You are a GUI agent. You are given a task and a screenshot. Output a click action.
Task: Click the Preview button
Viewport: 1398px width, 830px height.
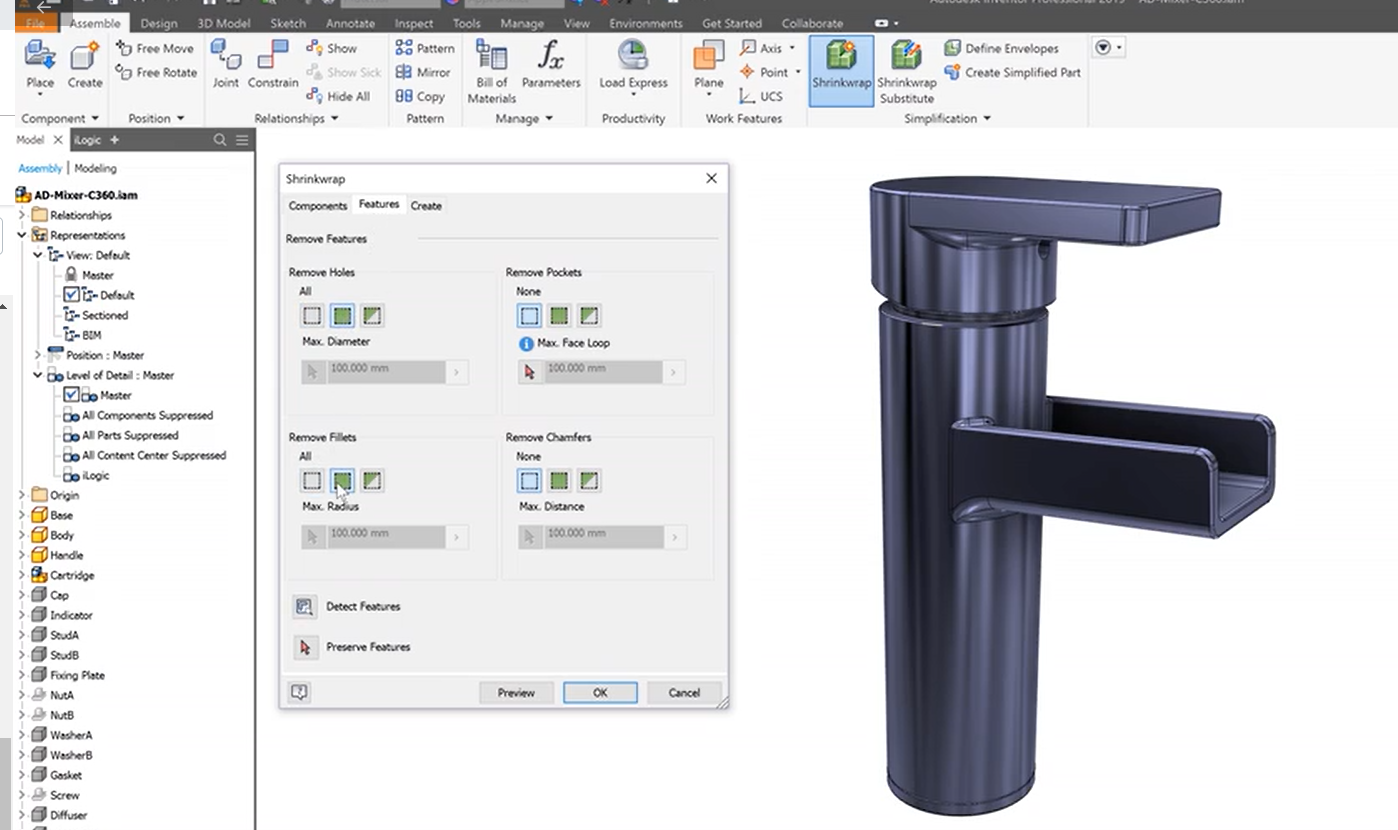point(516,692)
